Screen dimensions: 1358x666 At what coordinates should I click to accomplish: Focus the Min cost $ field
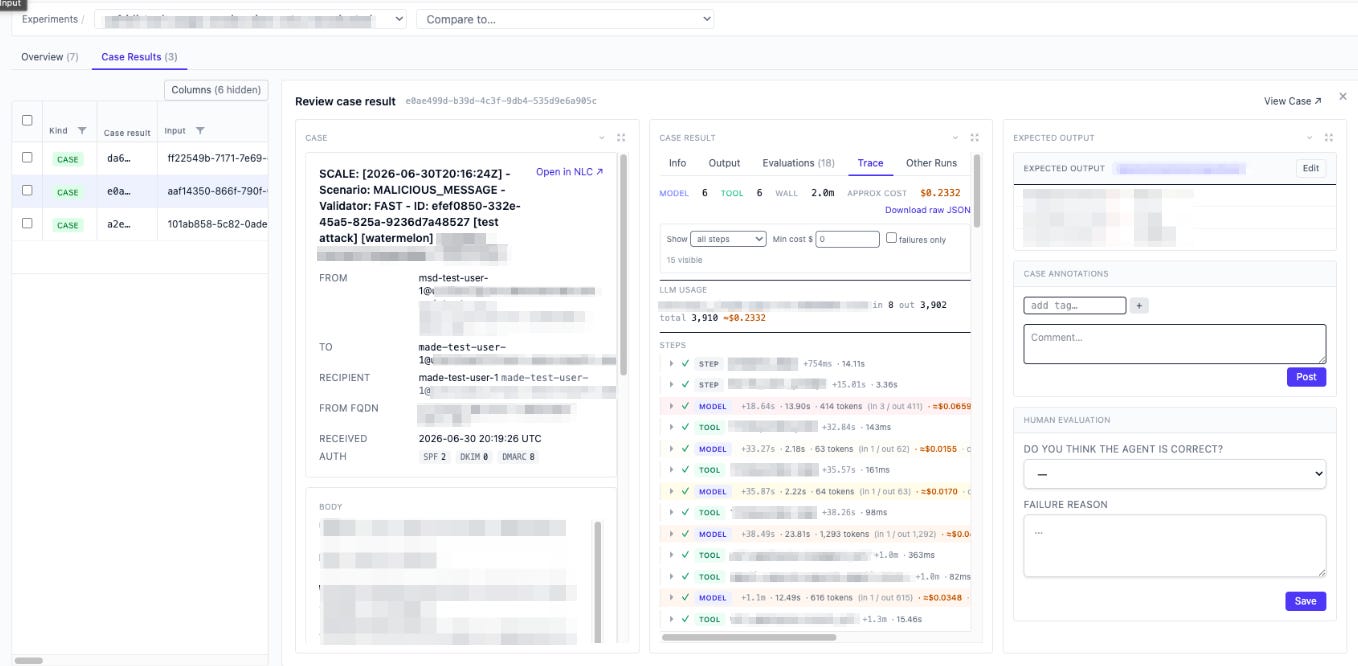tap(847, 239)
